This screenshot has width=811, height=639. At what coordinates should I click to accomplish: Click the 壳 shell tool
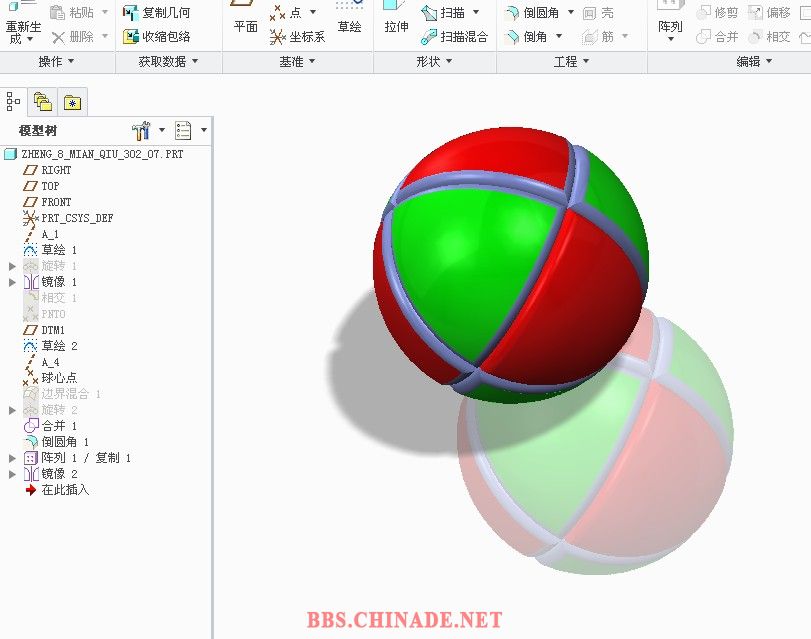tap(598, 12)
